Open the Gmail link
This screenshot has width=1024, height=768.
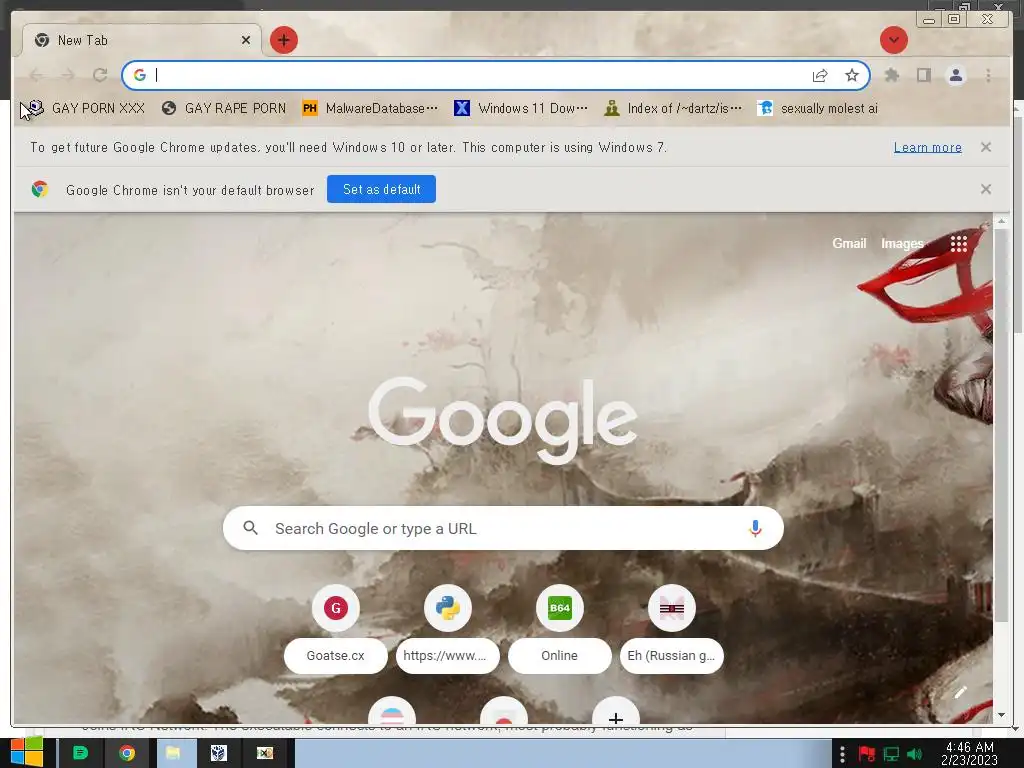[x=849, y=244]
